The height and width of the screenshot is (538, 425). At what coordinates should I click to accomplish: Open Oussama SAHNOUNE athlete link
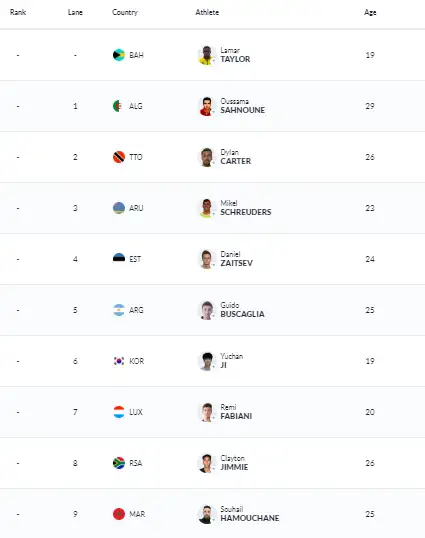tap(243, 106)
